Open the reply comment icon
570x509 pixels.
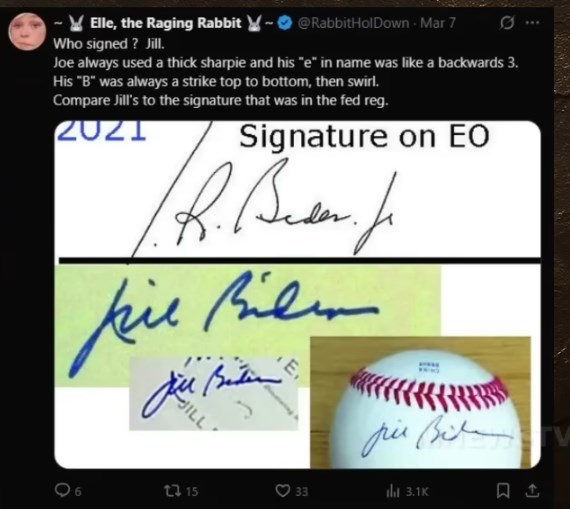click(x=62, y=490)
